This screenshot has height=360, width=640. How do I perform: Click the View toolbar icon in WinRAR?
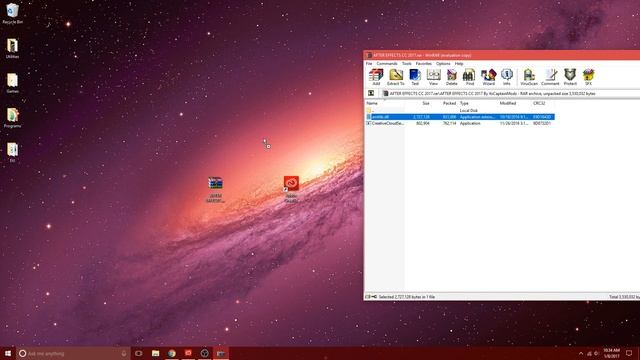(x=433, y=77)
